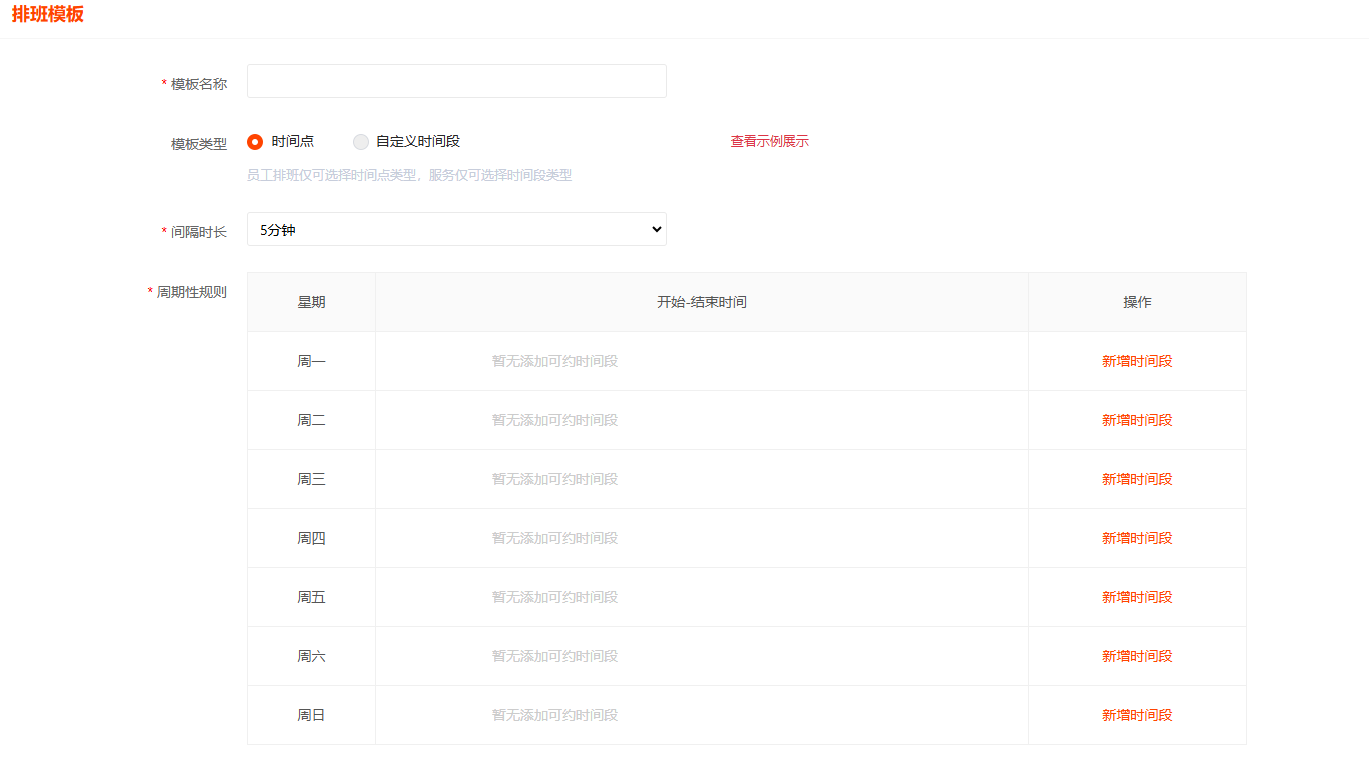Click 新增时间段 in the 周二 row
This screenshot has height=775, width=1369.
(1136, 420)
